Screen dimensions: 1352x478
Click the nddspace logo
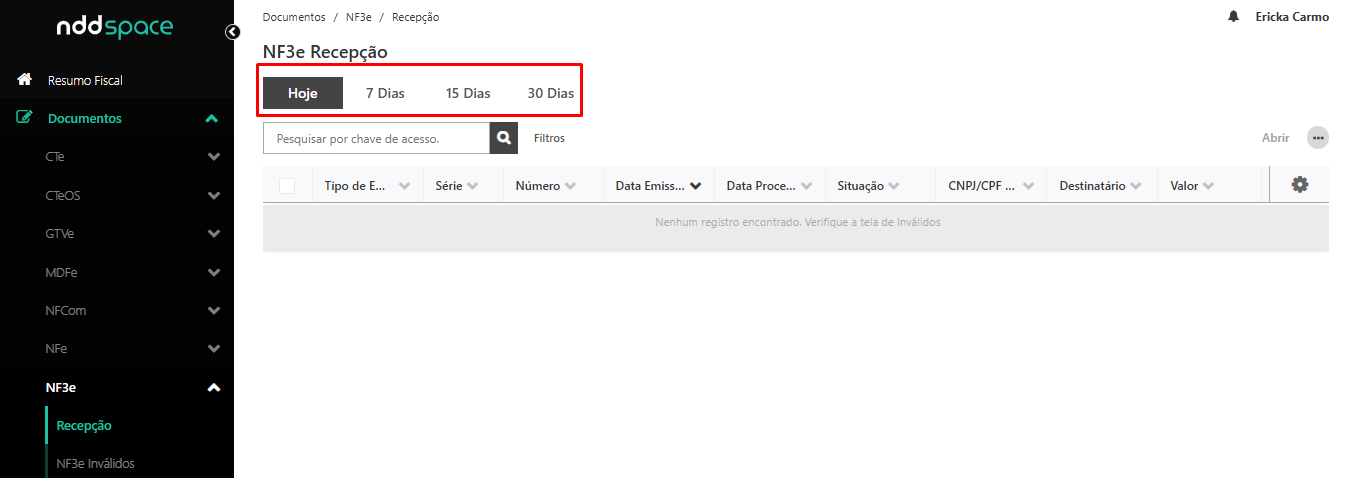pos(115,29)
